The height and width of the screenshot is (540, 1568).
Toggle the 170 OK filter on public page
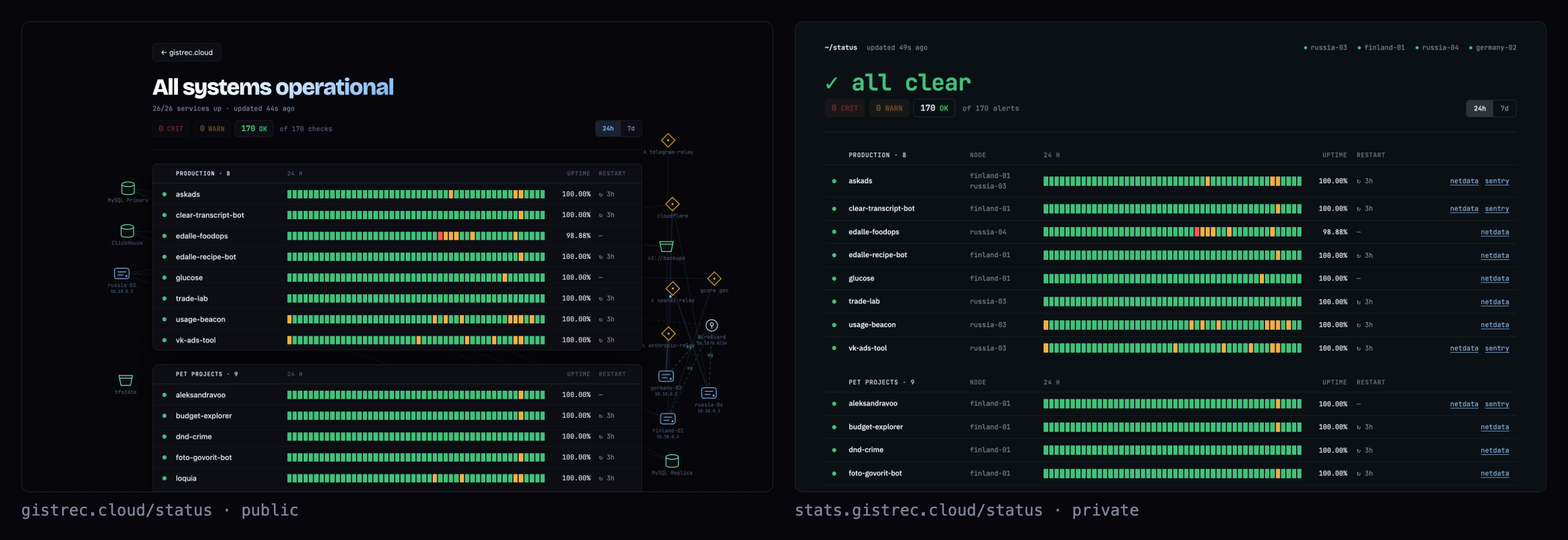[254, 129]
